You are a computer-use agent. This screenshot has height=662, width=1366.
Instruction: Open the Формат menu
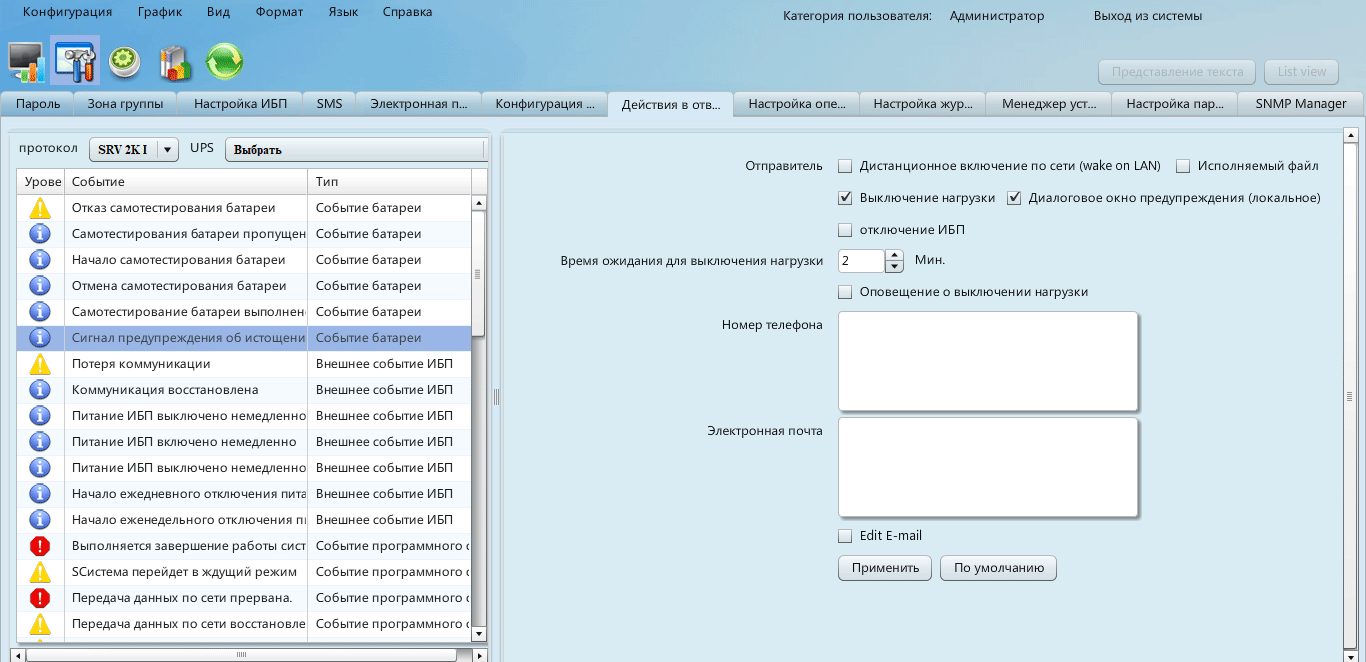[x=279, y=13]
